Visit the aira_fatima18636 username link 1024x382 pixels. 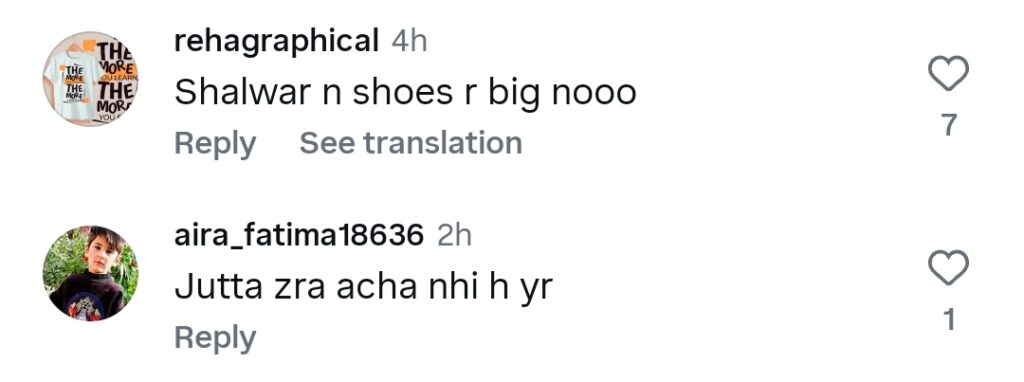click(299, 236)
